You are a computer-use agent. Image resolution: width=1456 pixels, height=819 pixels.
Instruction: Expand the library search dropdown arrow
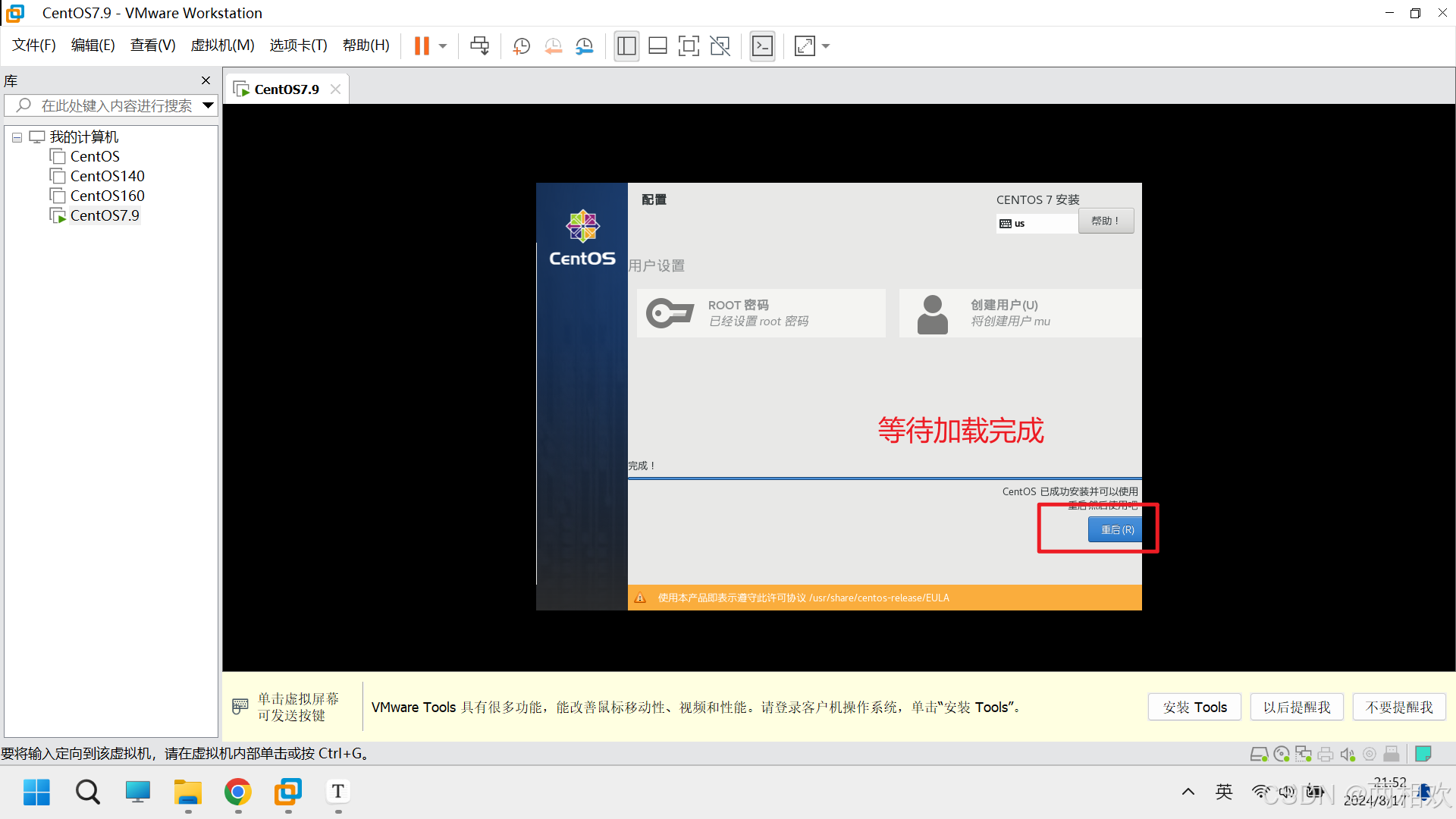coord(208,105)
